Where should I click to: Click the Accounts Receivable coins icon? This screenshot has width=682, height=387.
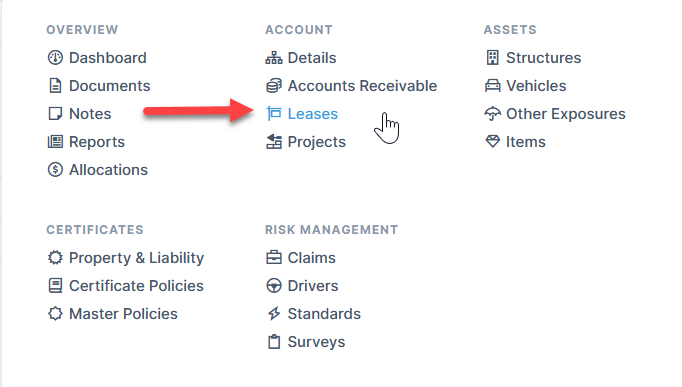pyautogui.click(x=274, y=86)
